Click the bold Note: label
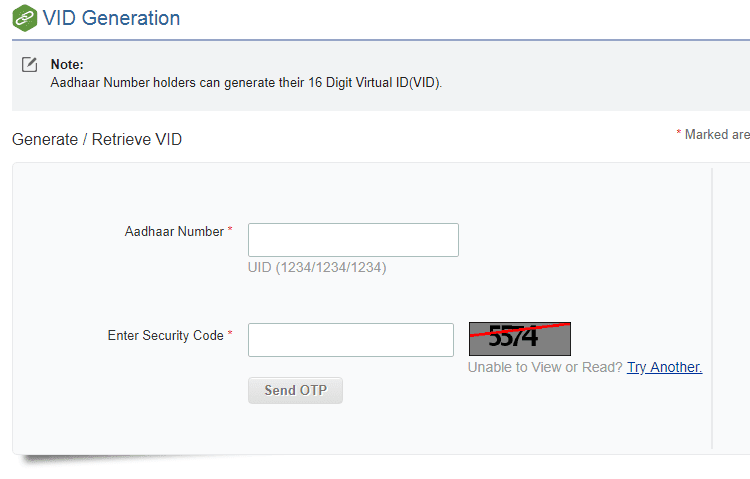Image resolution: width=750 pixels, height=479 pixels. click(67, 65)
